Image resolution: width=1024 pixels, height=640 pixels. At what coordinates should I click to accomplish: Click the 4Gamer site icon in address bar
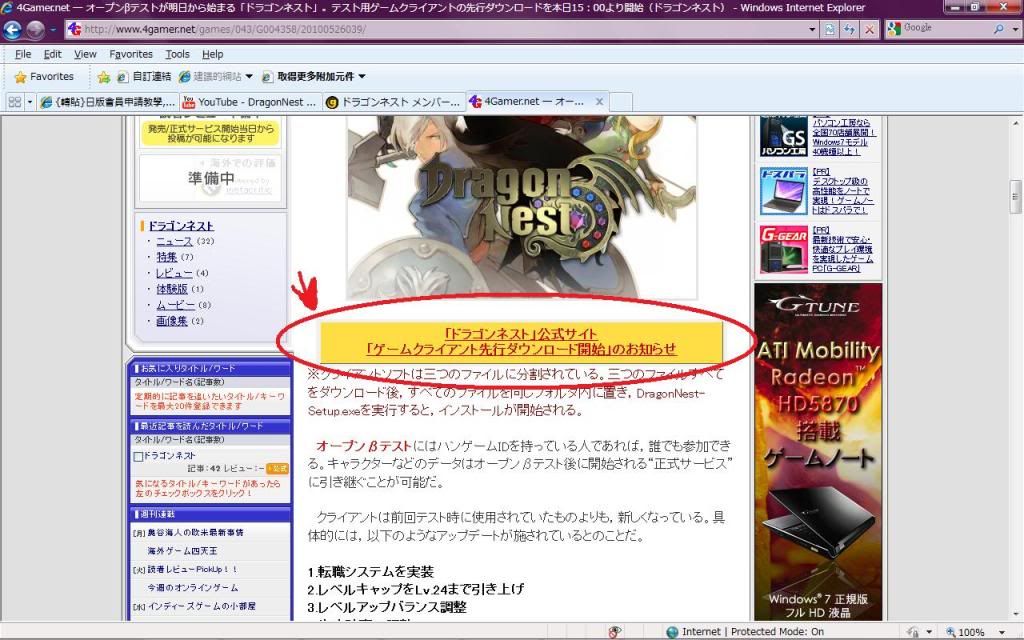coord(74,29)
